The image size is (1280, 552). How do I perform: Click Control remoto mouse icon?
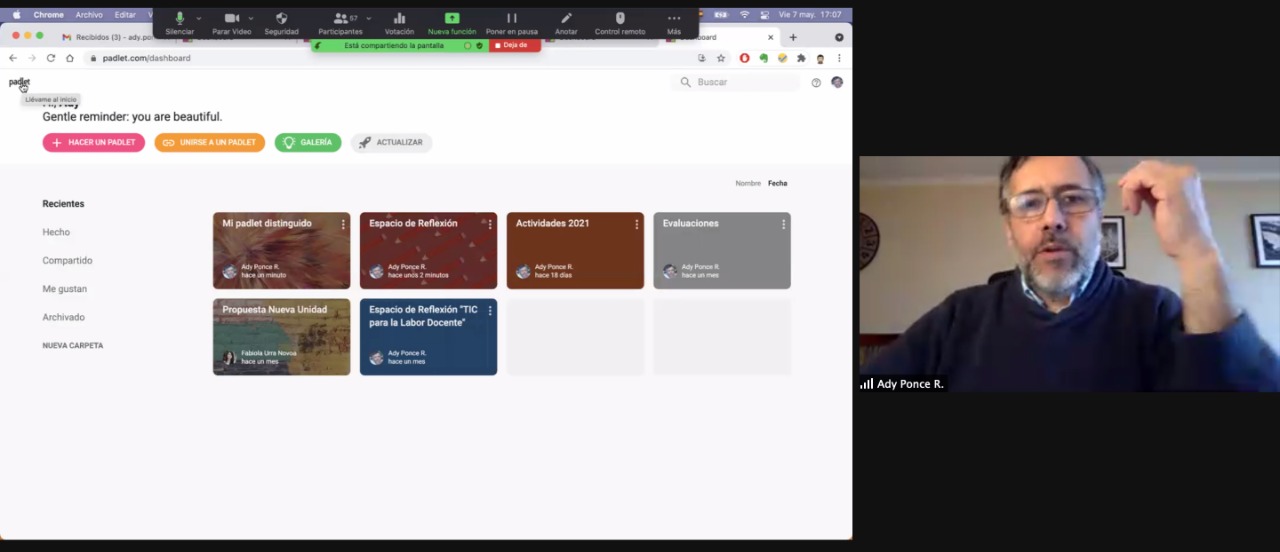tap(620, 18)
